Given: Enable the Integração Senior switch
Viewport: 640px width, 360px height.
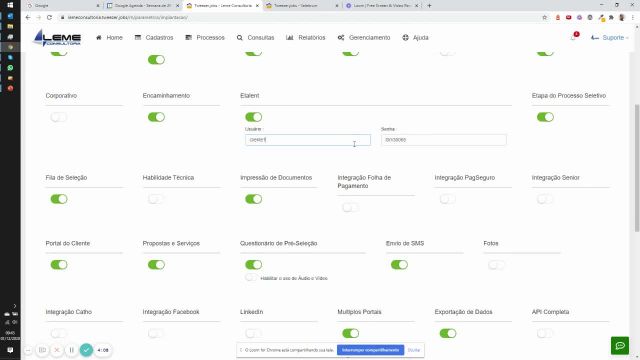Looking at the screenshot, I should 545,199.
